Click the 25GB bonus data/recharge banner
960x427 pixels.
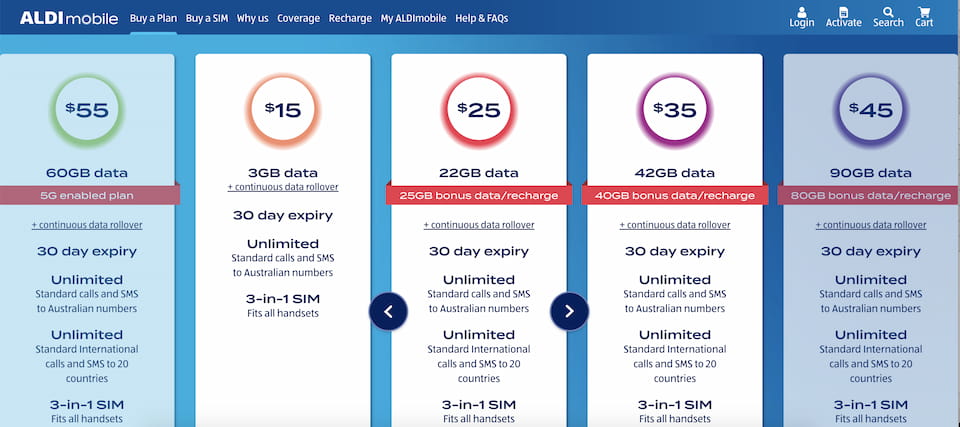click(x=479, y=194)
